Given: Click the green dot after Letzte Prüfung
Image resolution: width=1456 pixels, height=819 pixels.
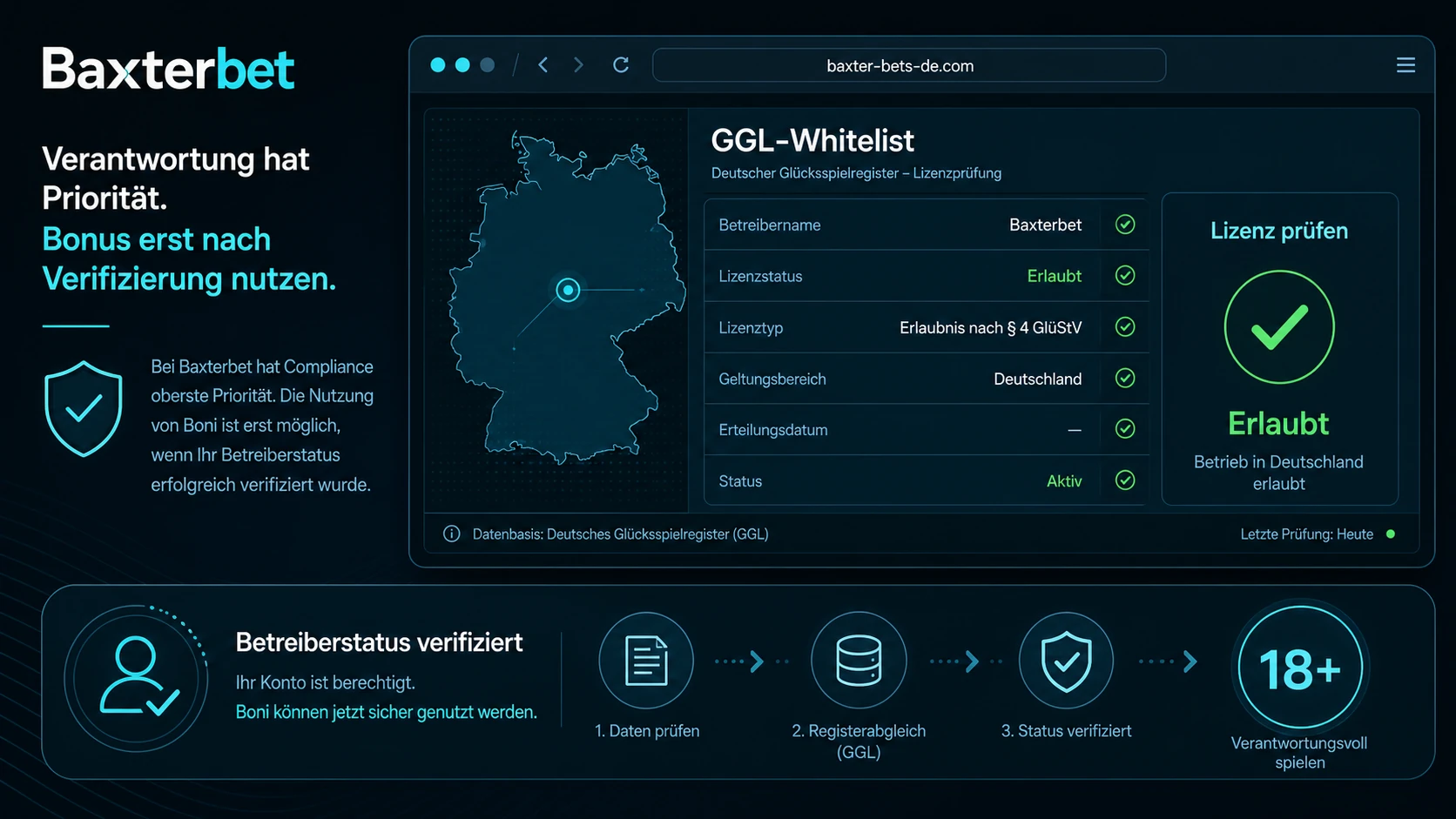Looking at the screenshot, I should click(x=1391, y=534).
